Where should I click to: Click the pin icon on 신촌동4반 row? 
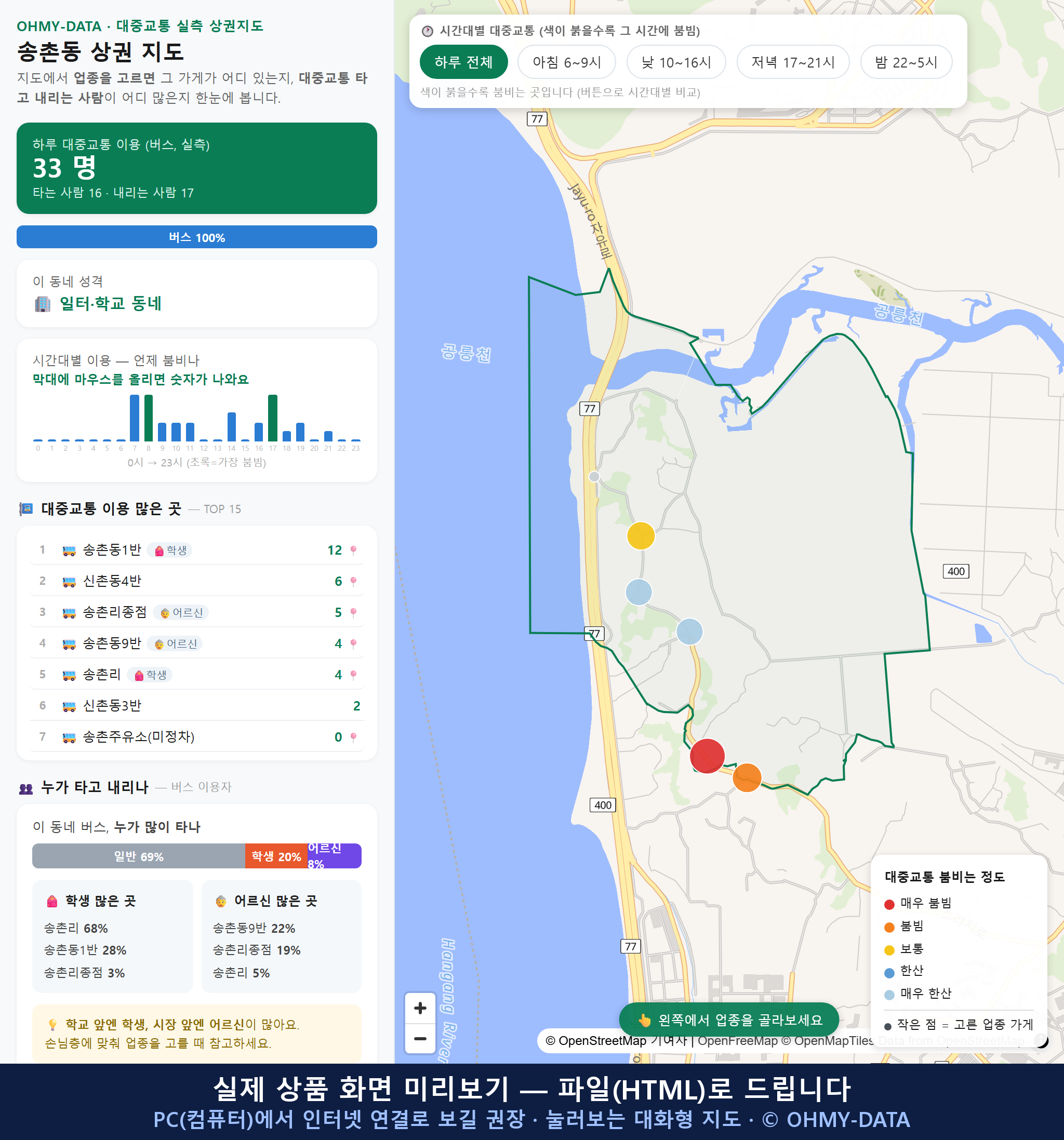(353, 582)
